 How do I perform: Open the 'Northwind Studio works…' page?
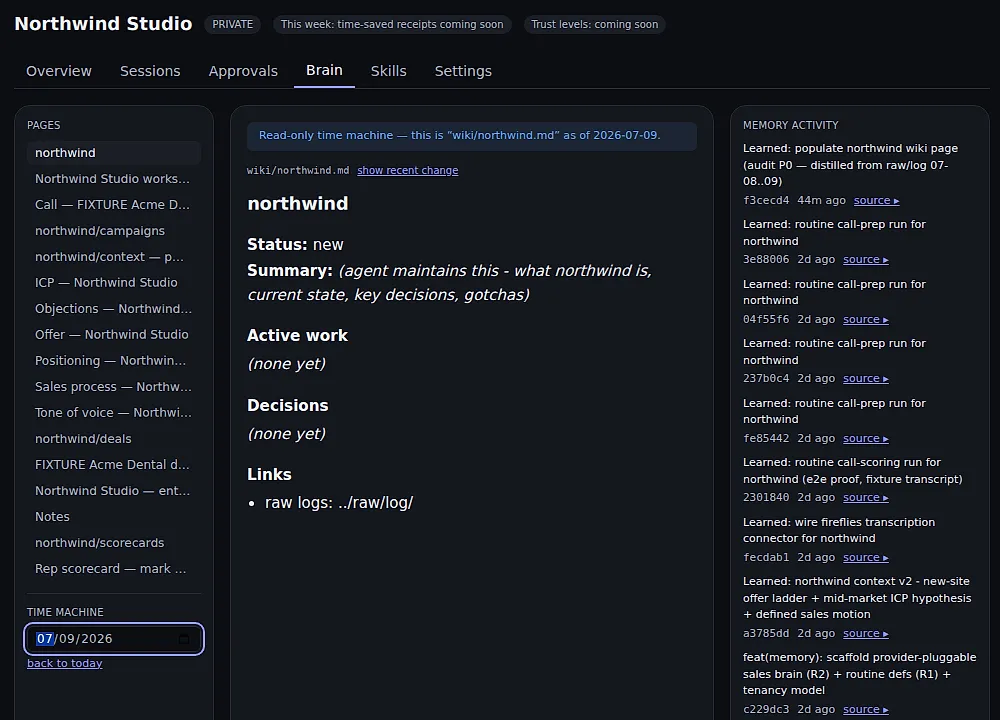114,179
